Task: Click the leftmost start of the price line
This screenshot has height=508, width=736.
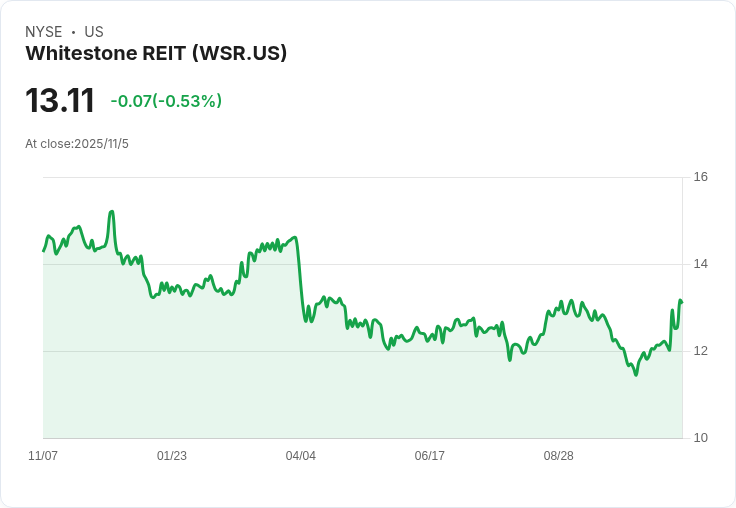Action: point(43,250)
